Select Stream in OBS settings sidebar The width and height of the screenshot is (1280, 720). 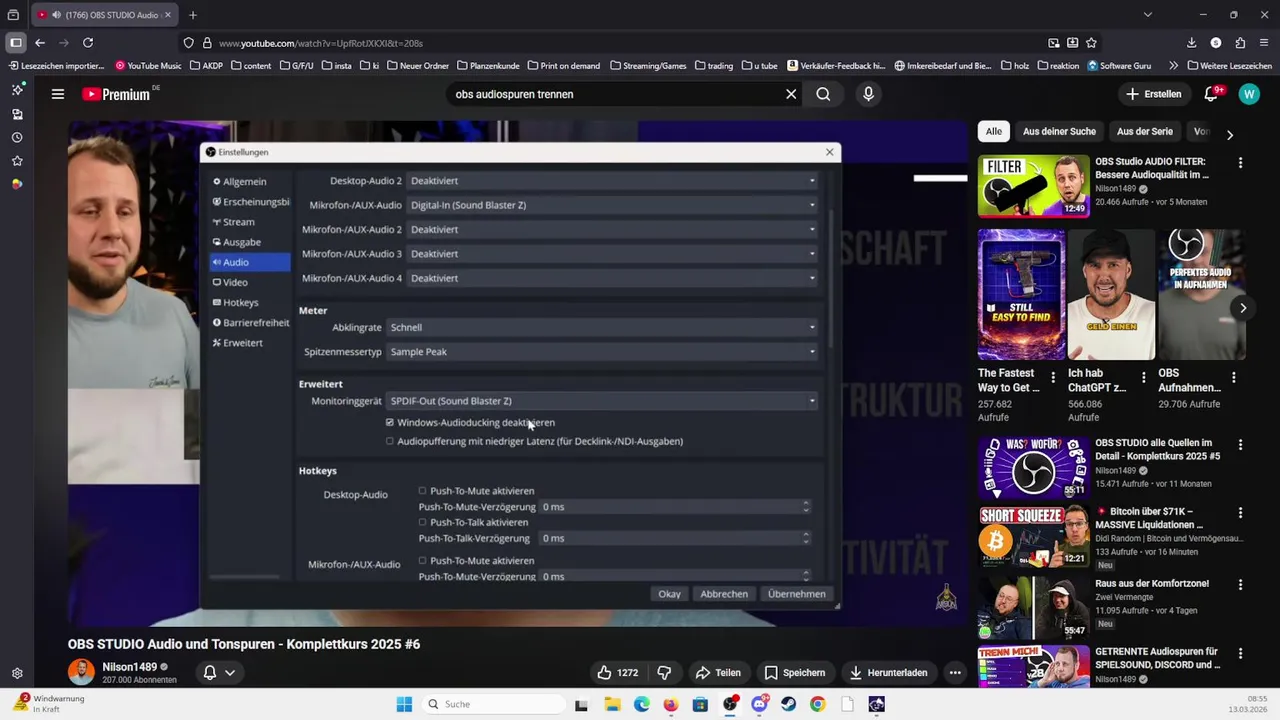(238, 222)
